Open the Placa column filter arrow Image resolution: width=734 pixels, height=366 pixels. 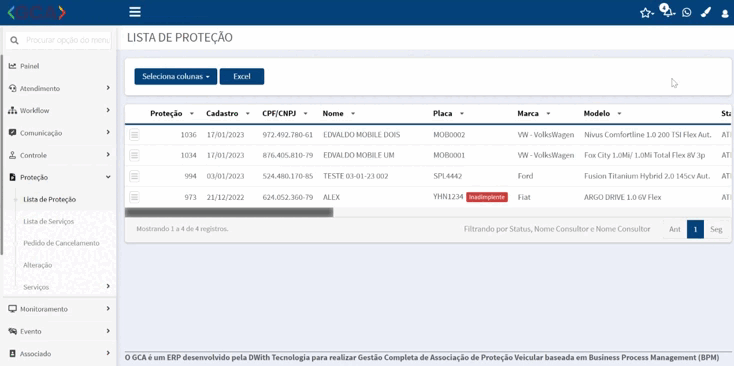462,114
